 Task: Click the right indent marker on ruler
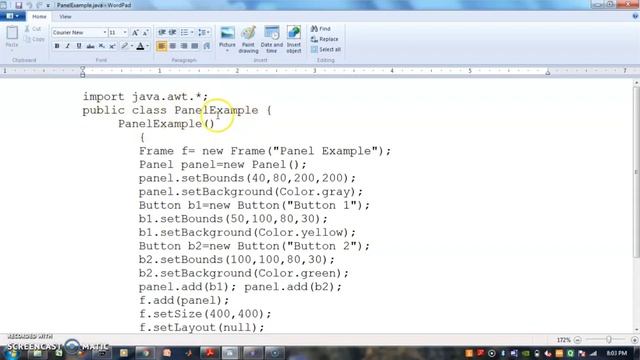pos(548,73)
